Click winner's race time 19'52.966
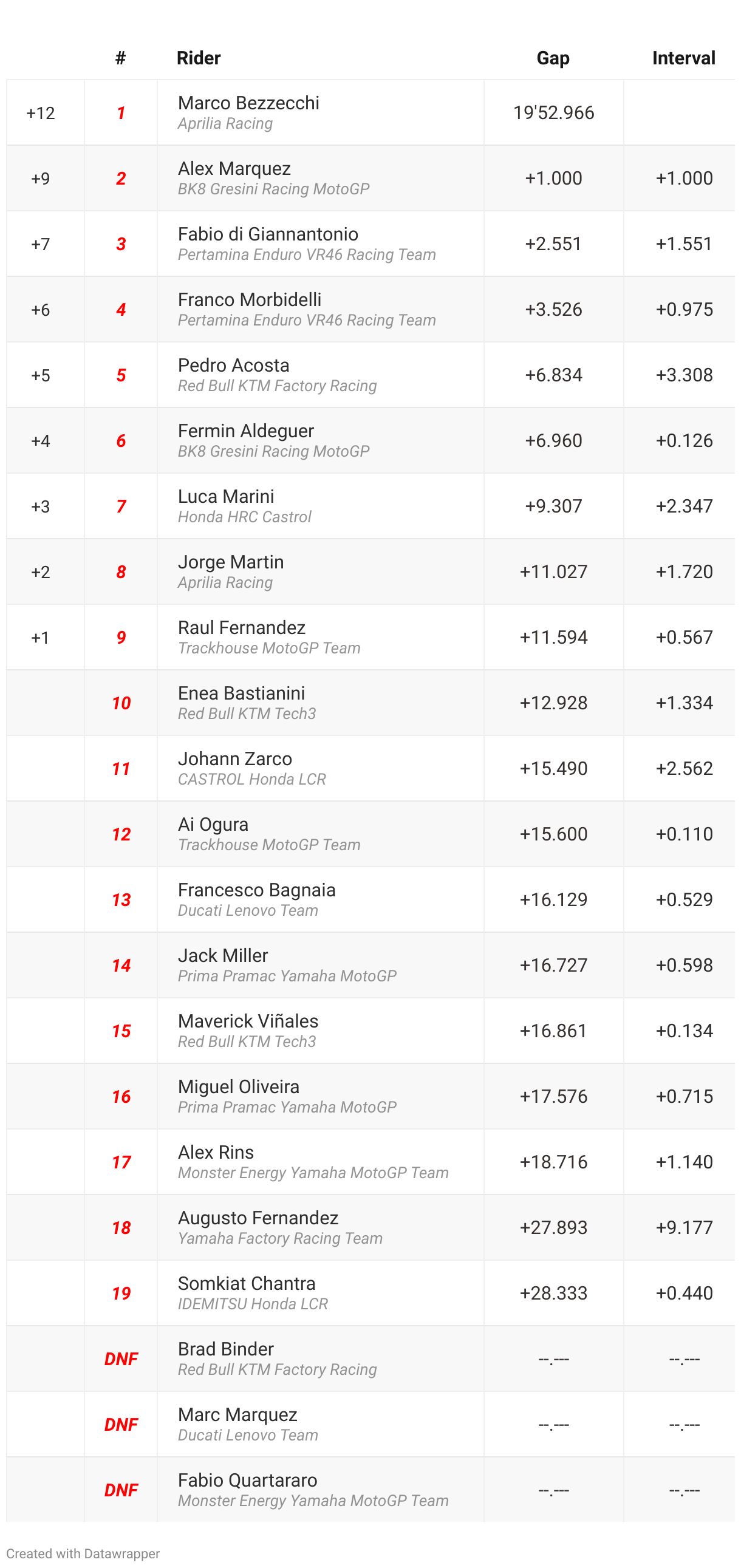This screenshot has width=741, height=1568. click(x=553, y=112)
